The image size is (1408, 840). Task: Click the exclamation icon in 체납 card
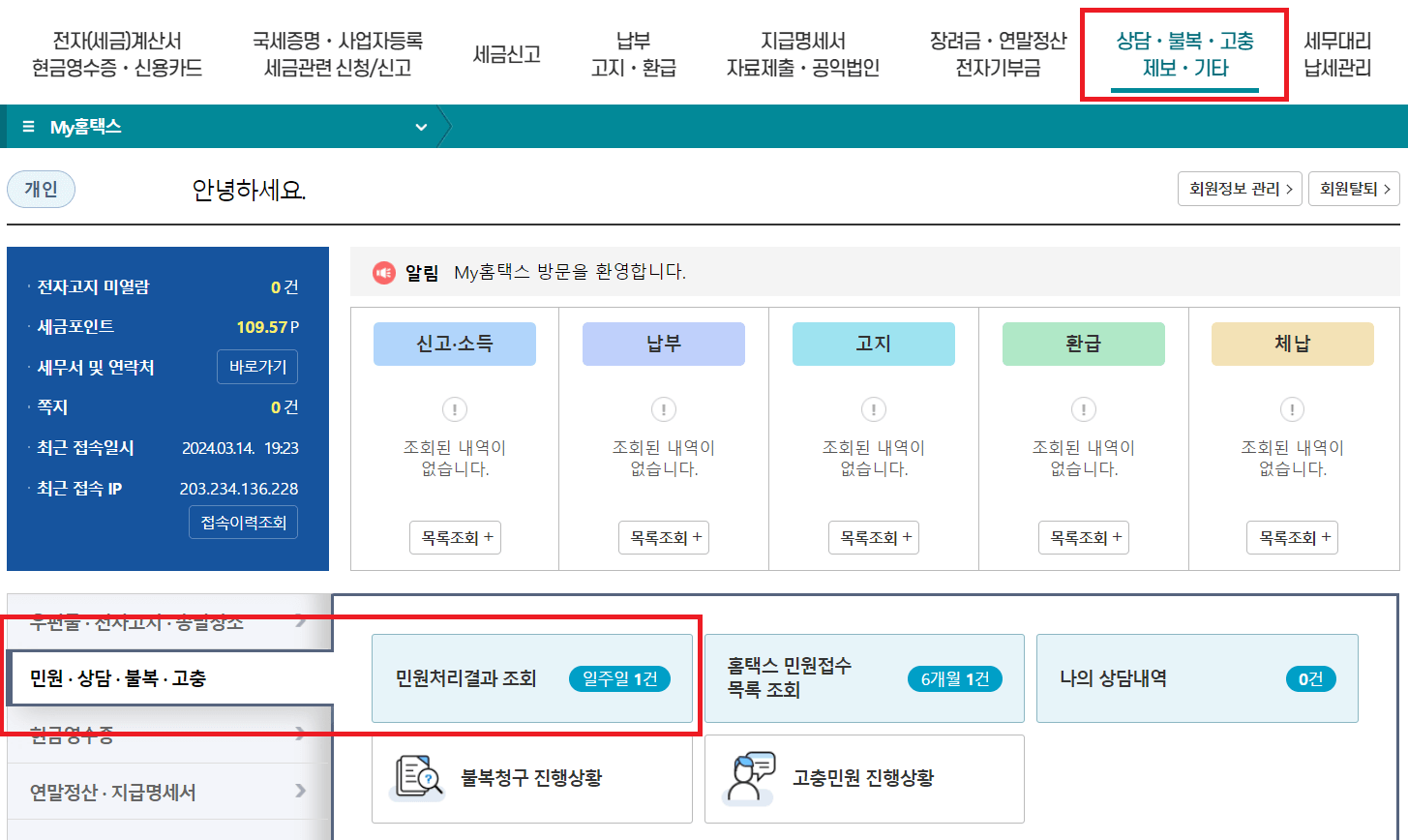point(1292,408)
